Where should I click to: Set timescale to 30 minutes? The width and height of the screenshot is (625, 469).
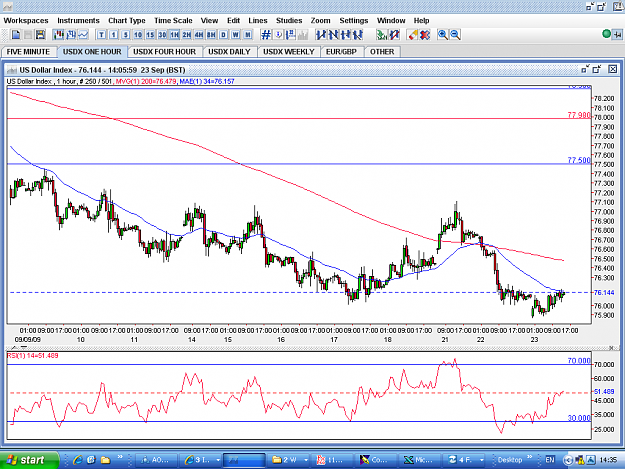(162, 35)
